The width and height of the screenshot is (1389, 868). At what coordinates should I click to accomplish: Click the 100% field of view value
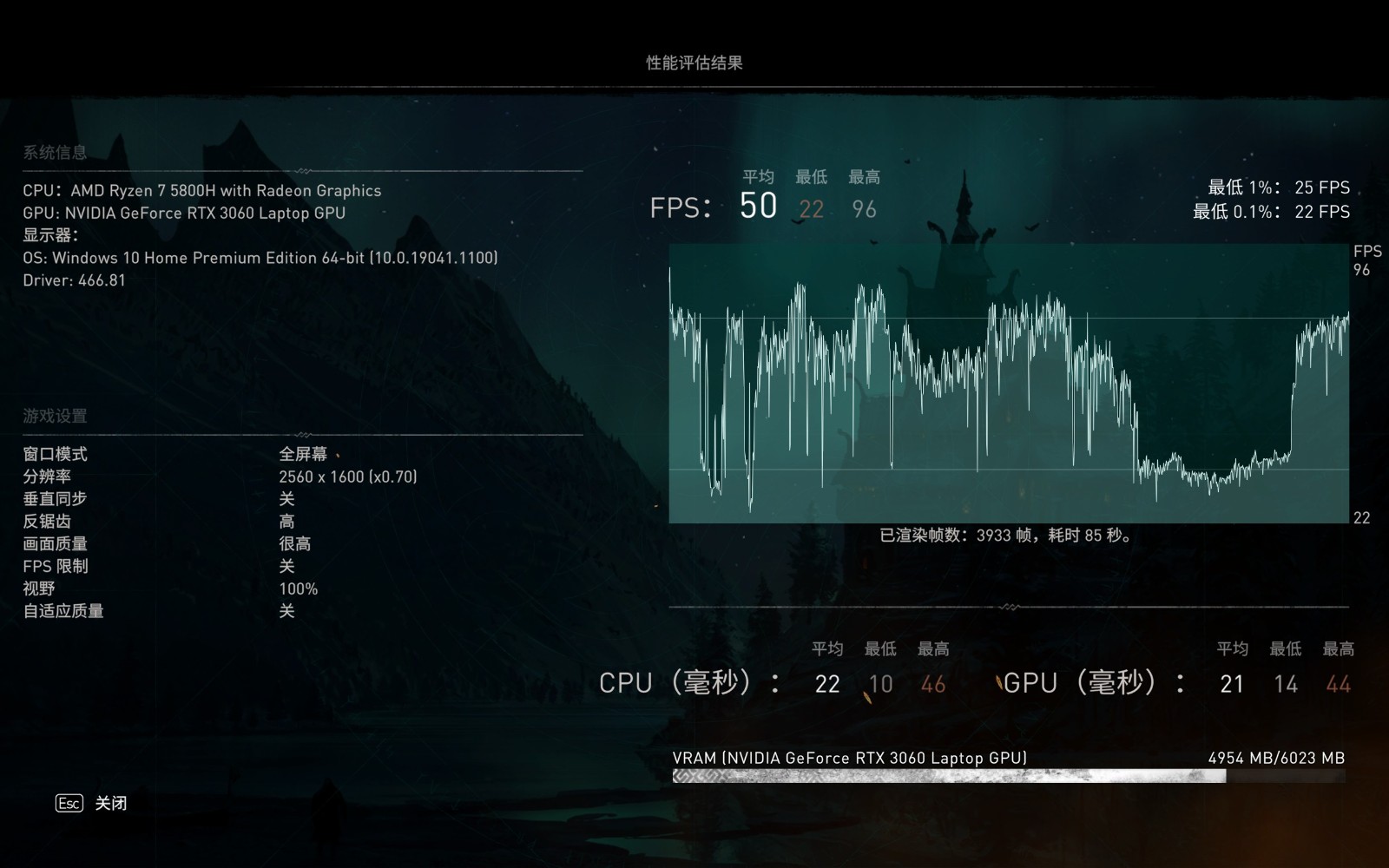tap(299, 589)
